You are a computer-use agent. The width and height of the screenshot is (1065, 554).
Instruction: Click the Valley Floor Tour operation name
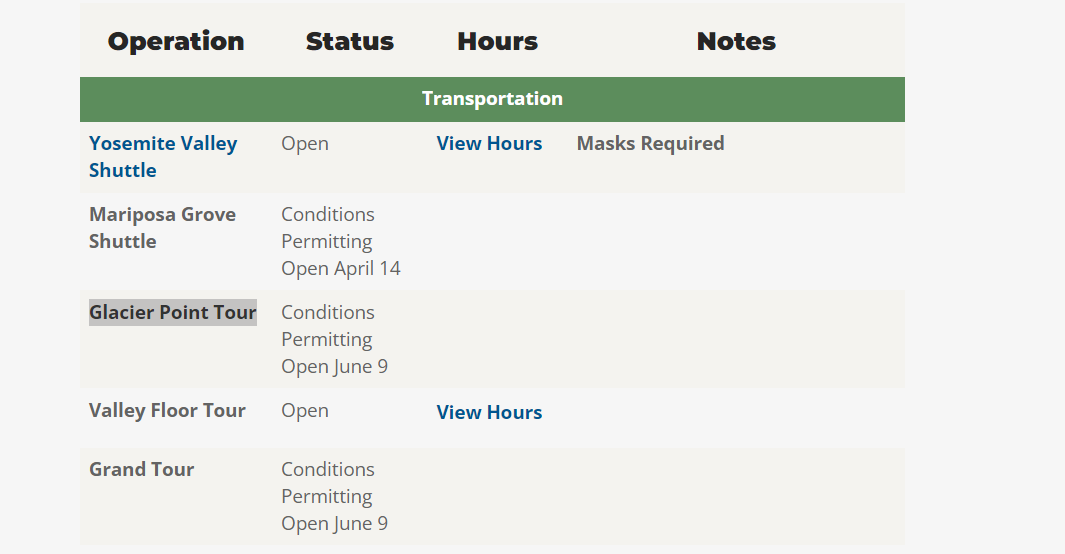pos(167,410)
